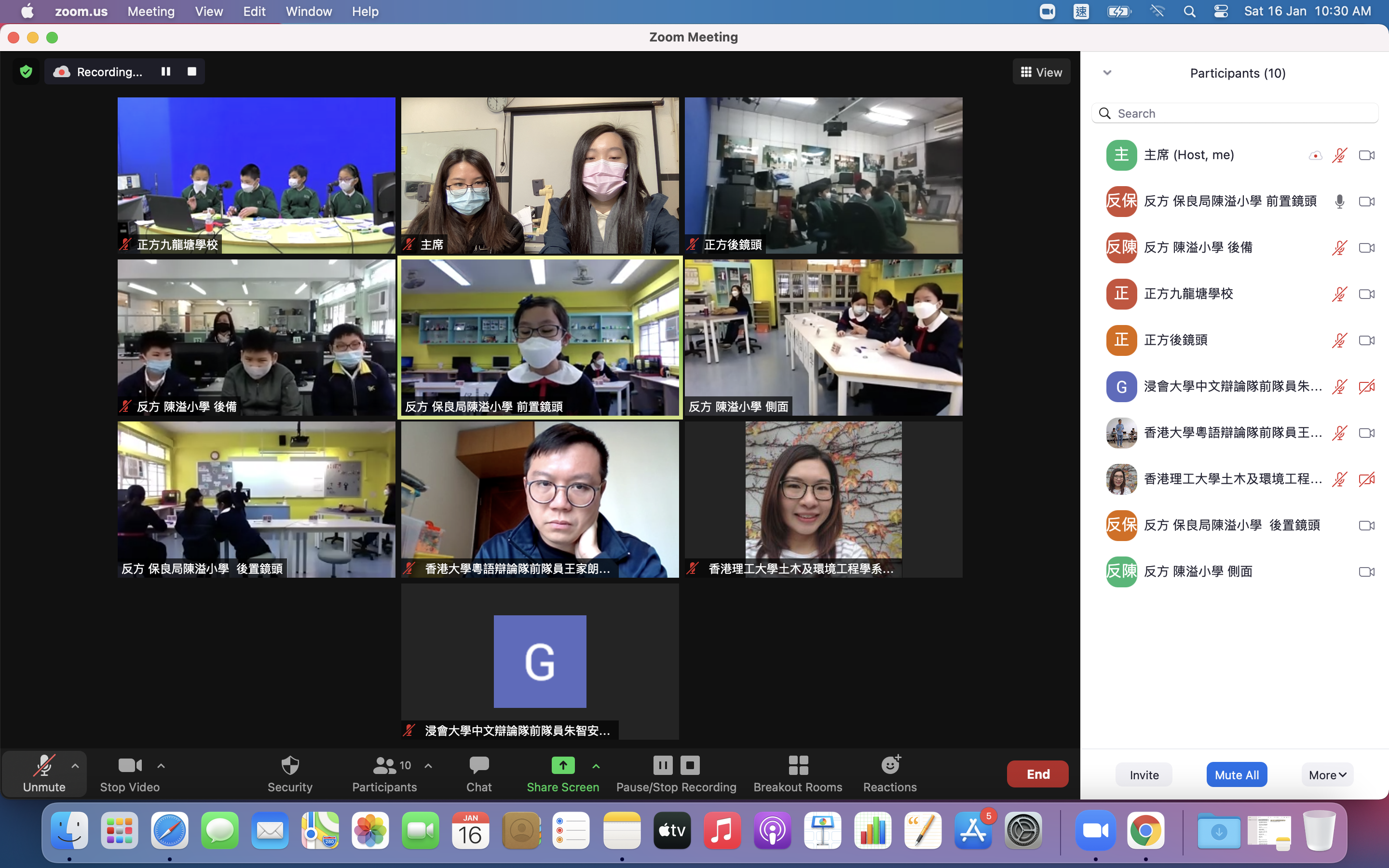
Task: Open Google Chrome from the Dock
Action: point(1145,830)
